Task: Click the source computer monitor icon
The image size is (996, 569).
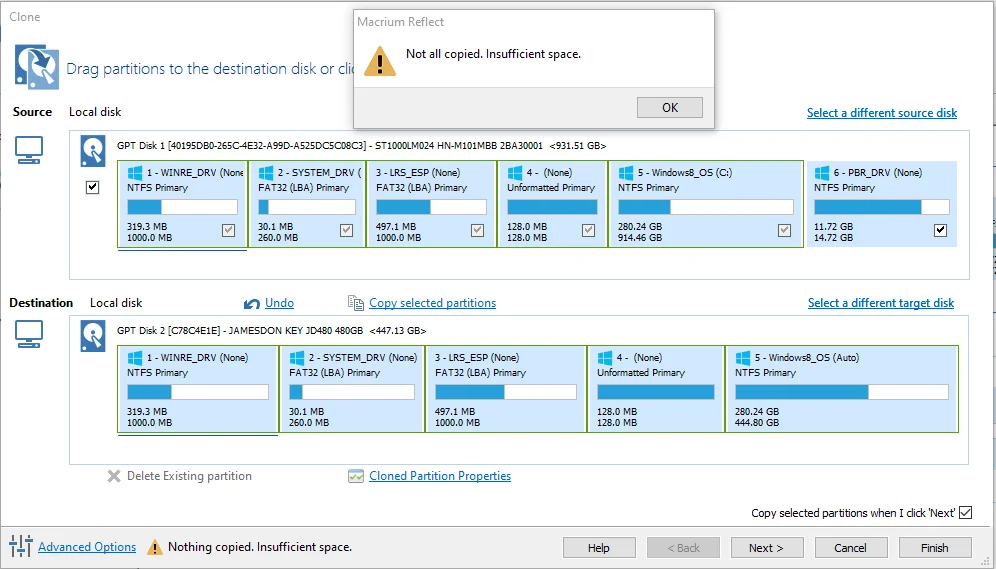Action: tap(29, 151)
